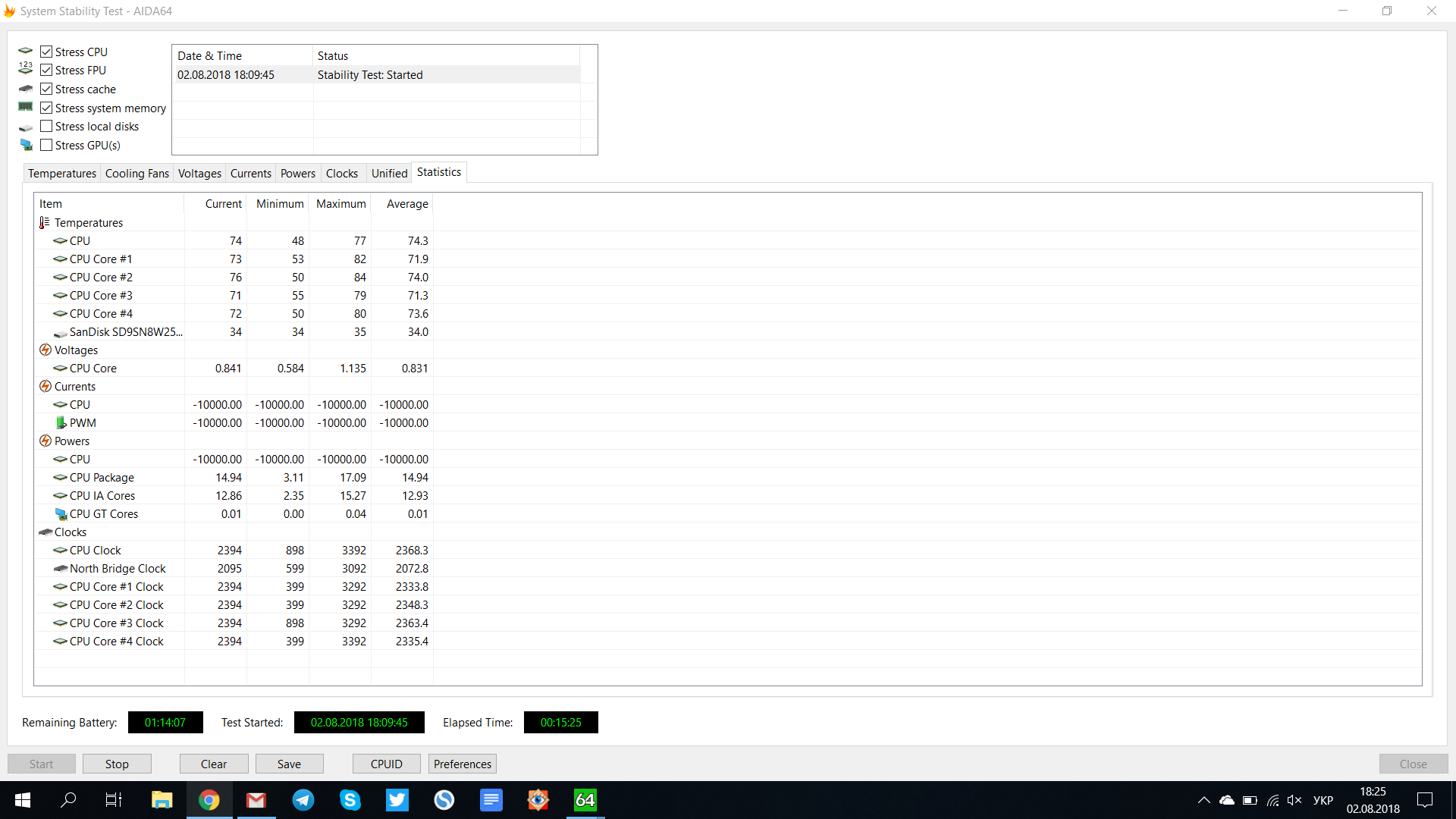Uncheck the Stress CPU checkbox
The height and width of the screenshot is (819, 1456).
46,52
